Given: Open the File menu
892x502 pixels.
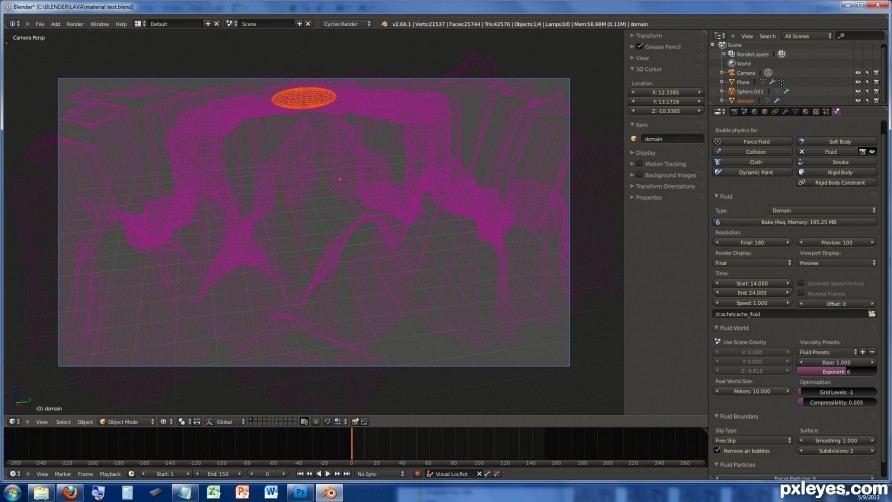Looking at the screenshot, I should coord(40,24).
